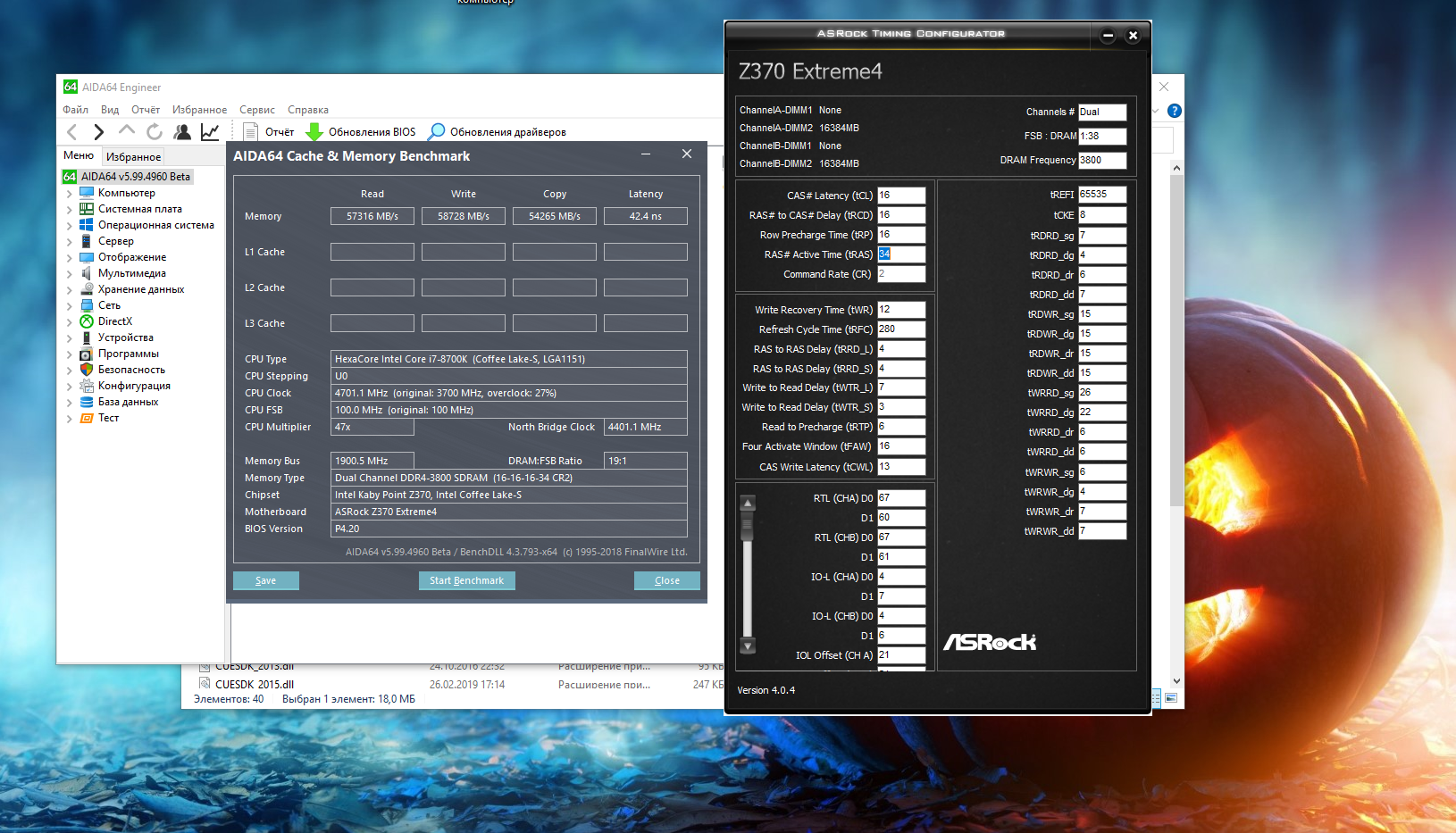1456x833 pixels.
Task: Click the Обновления драйверов magnifier icon
Action: (x=437, y=132)
